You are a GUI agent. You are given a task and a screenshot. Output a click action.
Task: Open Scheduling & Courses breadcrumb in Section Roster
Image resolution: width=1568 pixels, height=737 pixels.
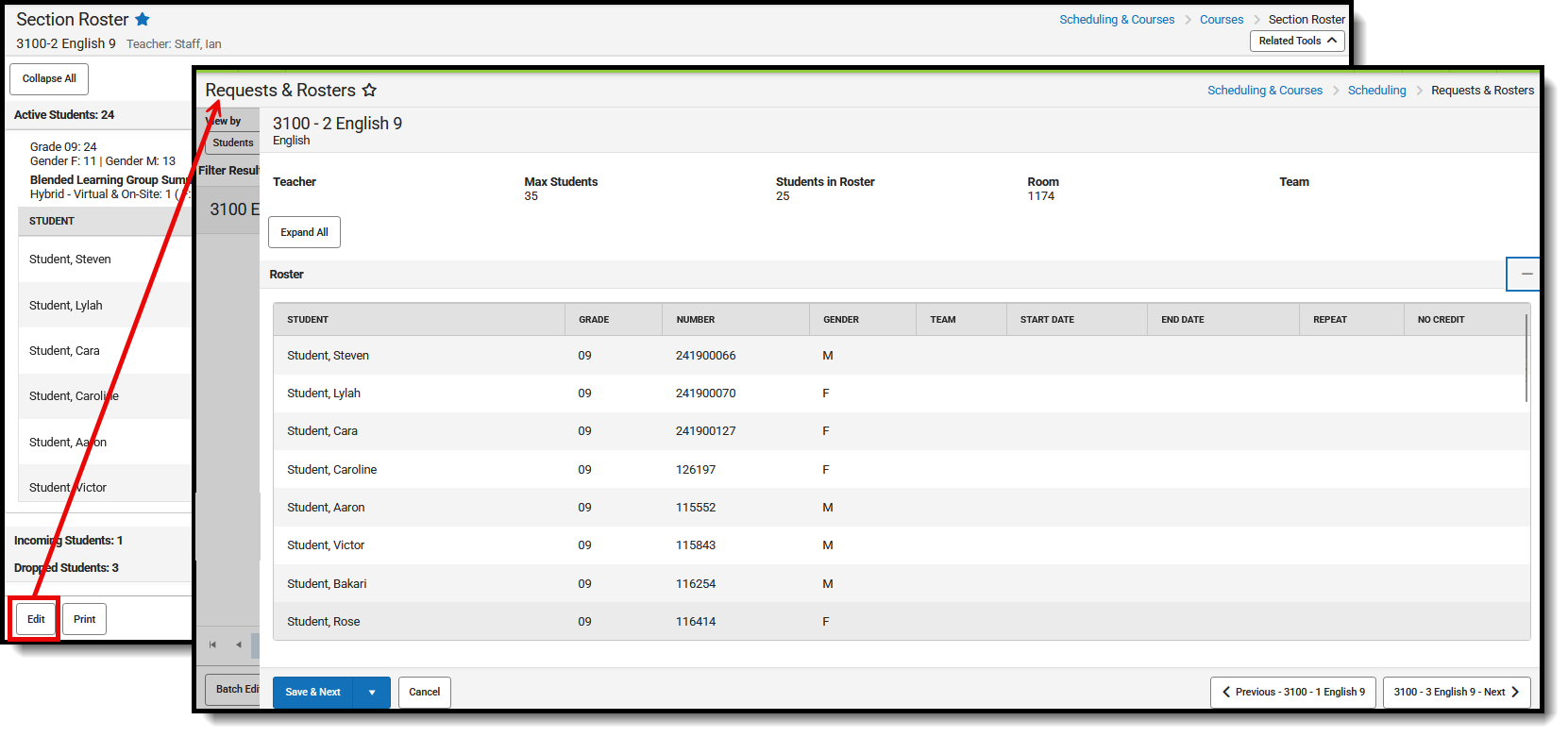click(1117, 19)
